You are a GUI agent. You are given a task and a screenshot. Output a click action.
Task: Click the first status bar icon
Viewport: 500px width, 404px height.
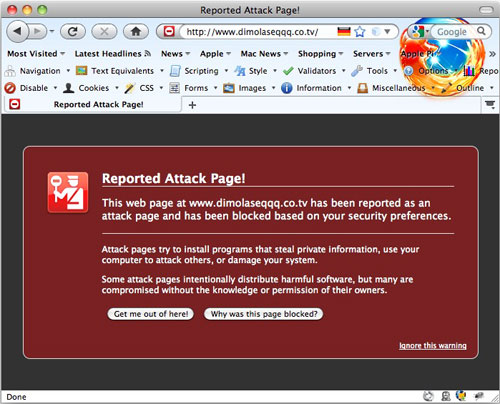(428, 396)
